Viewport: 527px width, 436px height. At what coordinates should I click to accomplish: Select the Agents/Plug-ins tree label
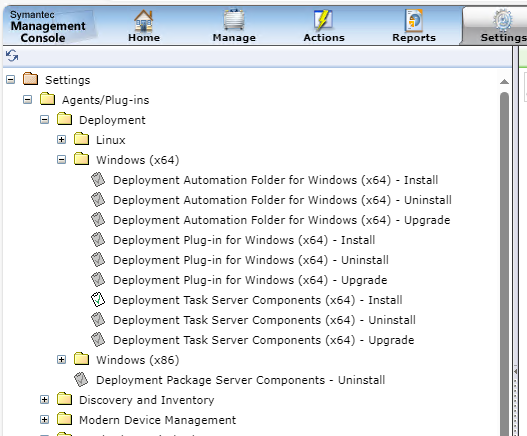(106, 100)
